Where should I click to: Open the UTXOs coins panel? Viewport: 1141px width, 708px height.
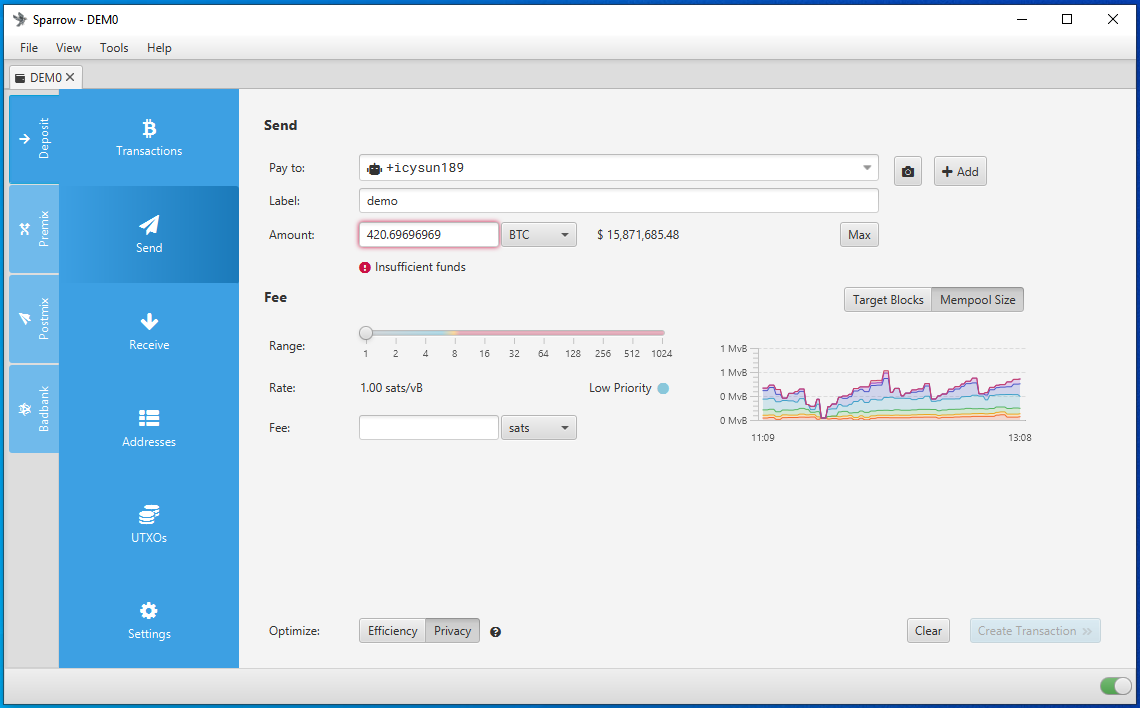tap(148, 524)
